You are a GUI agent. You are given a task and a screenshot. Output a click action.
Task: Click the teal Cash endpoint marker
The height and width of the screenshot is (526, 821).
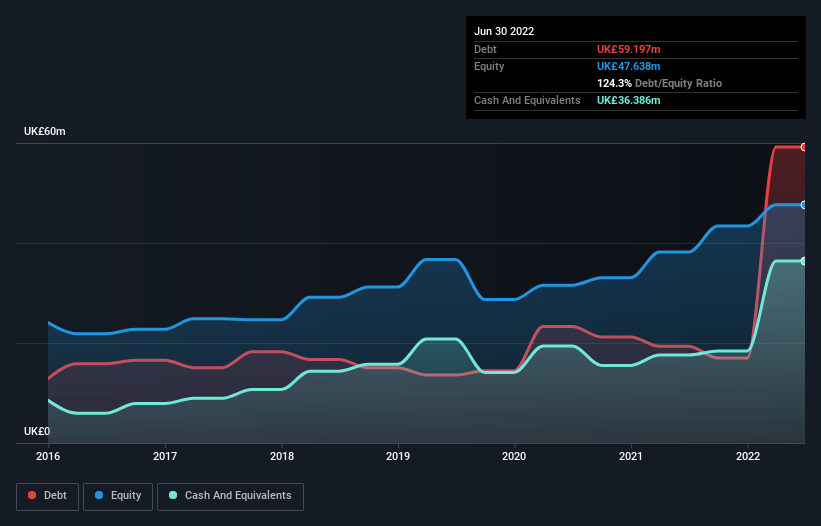tap(804, 261)
